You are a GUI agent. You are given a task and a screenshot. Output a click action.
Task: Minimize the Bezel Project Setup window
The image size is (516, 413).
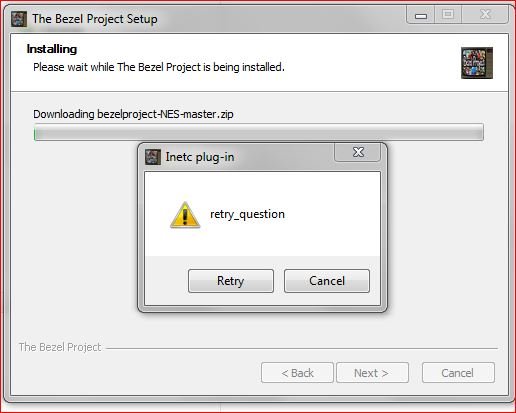421,15
